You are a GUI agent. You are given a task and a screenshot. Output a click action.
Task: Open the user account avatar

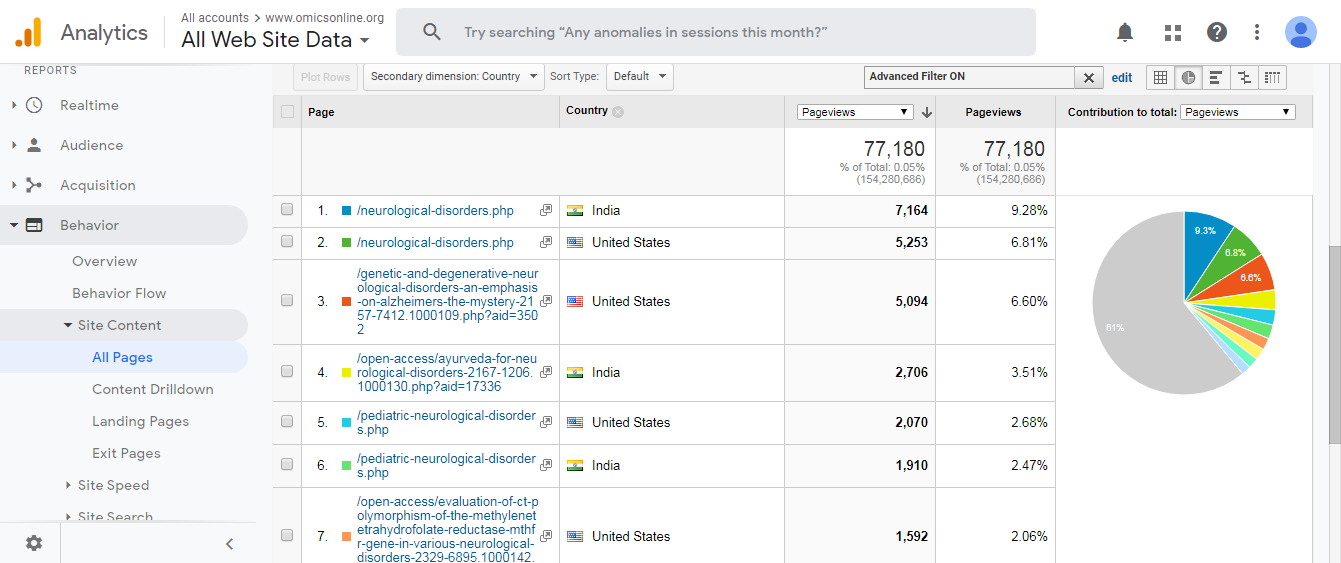[x=1301, y=32]
